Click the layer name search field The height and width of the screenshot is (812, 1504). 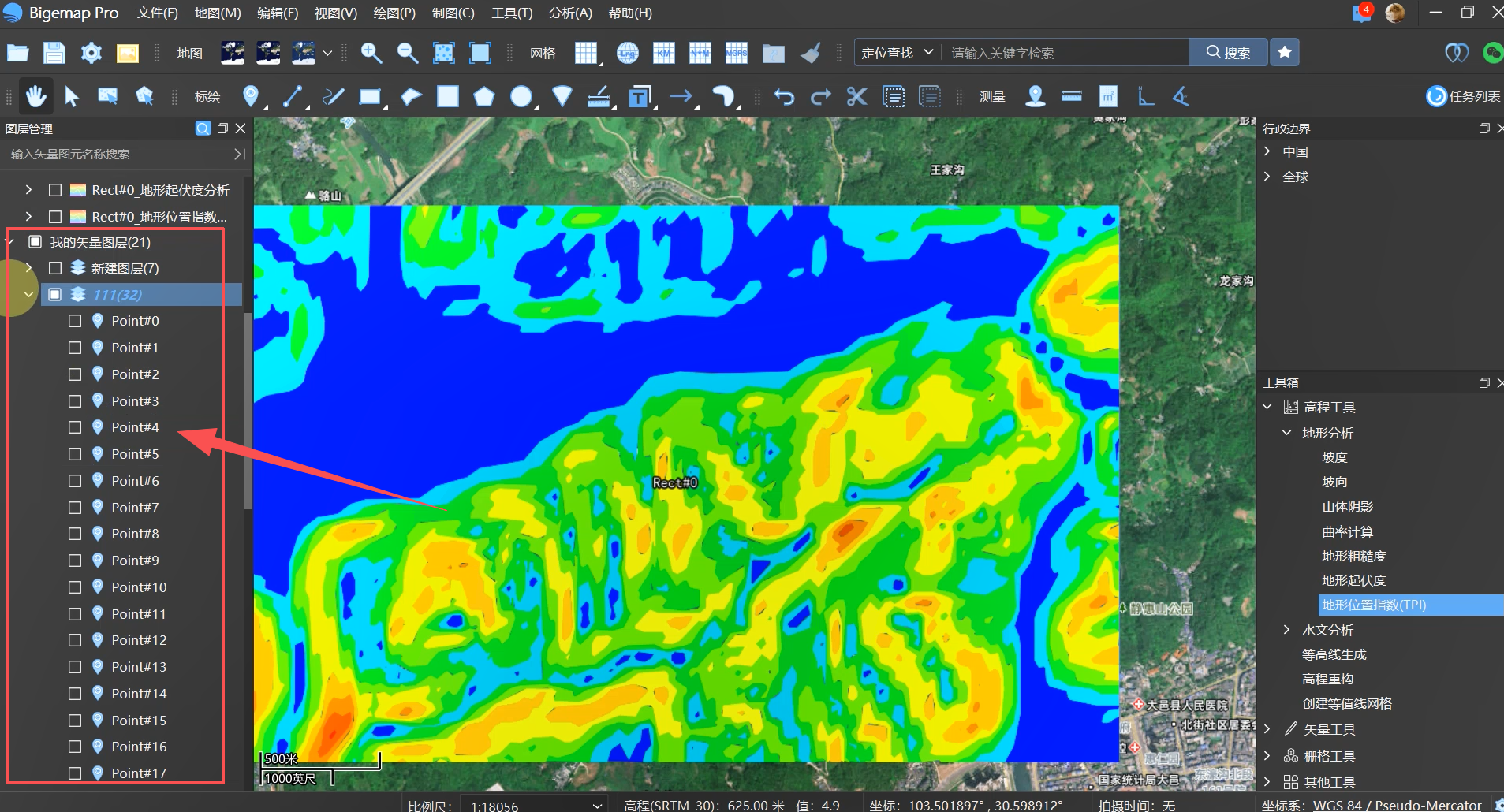[120, 155]
